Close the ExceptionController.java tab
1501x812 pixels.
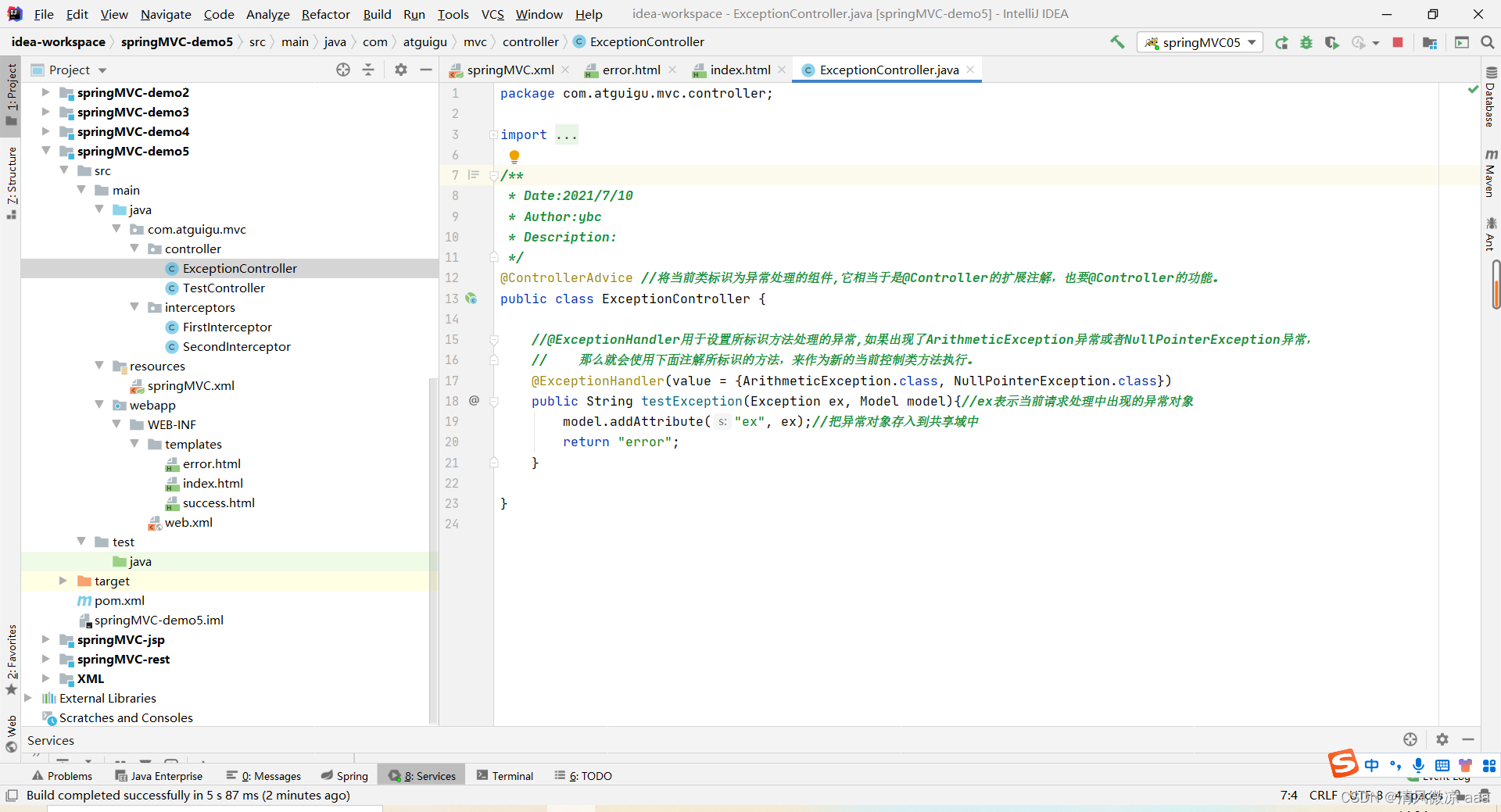click(970, 70)
